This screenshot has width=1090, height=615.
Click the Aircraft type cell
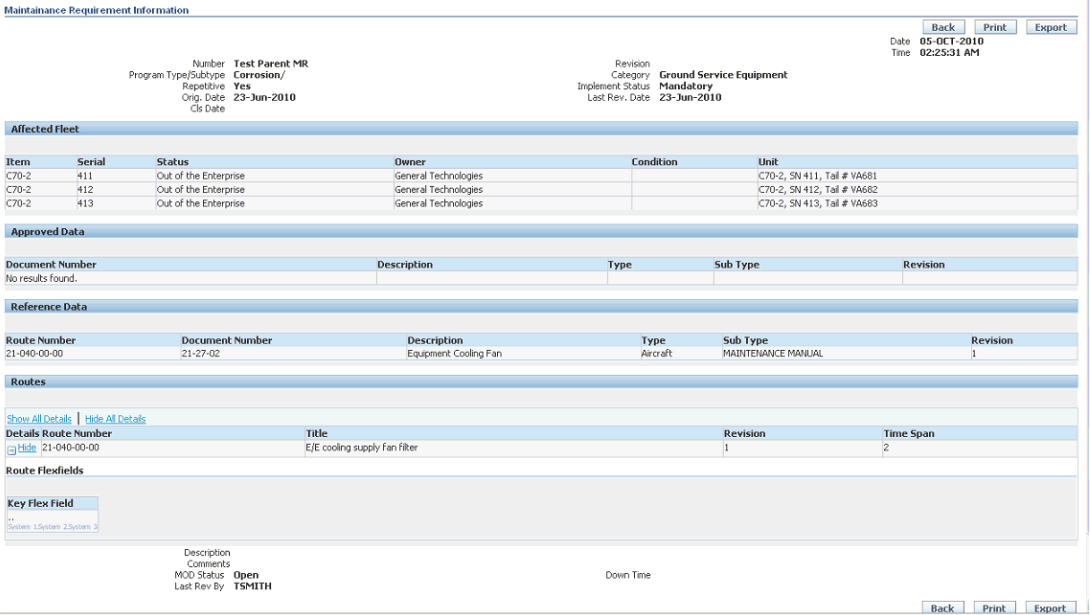657,353
